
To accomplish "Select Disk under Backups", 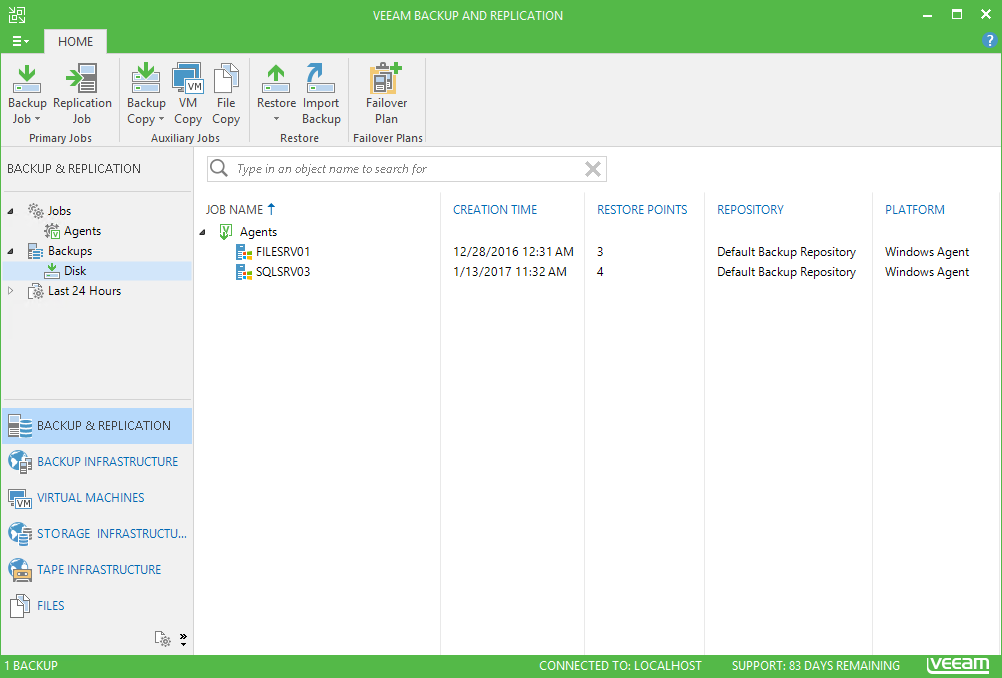I will (75, 271).
